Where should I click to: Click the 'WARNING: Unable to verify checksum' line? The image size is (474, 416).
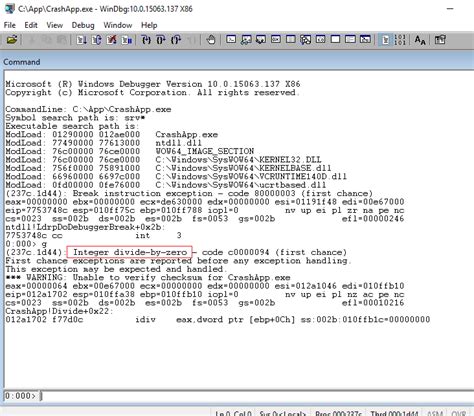[148, 278]
